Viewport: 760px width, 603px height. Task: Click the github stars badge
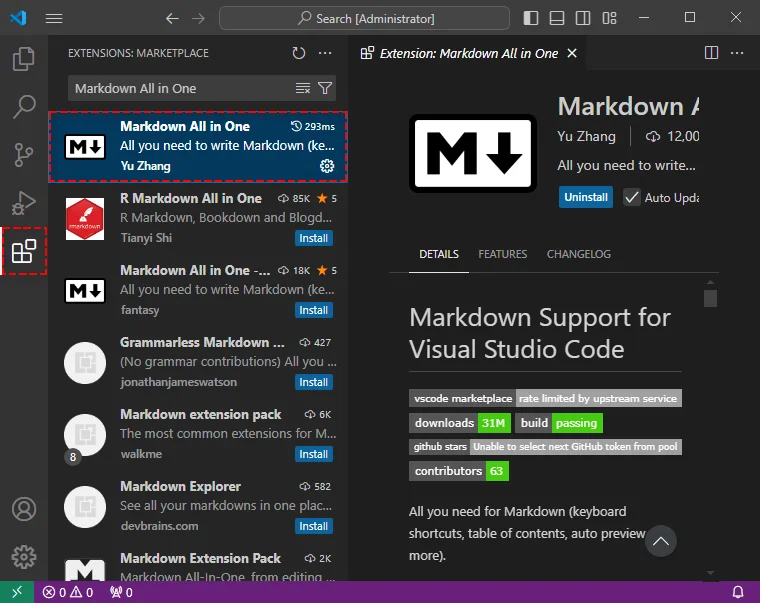tap(545, 446)
